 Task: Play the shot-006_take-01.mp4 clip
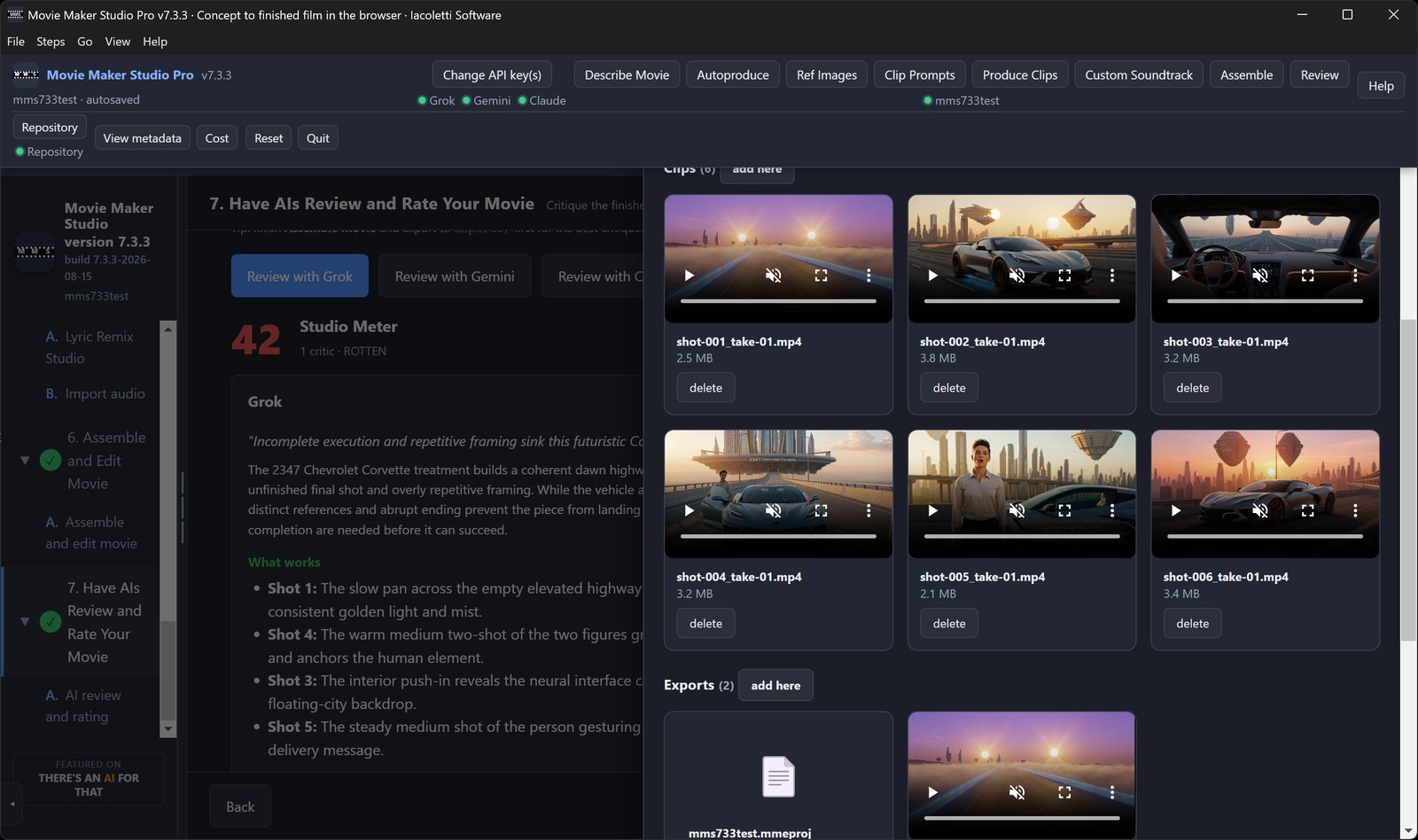click(1176, 510)
